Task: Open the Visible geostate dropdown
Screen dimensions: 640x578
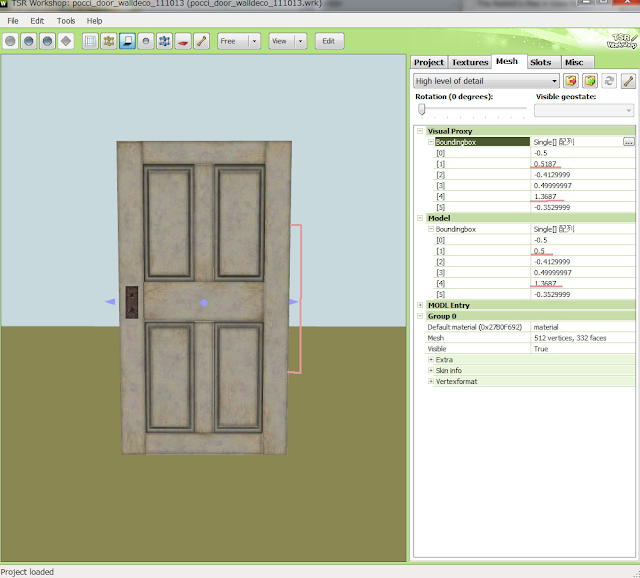Action: [584, 110]
